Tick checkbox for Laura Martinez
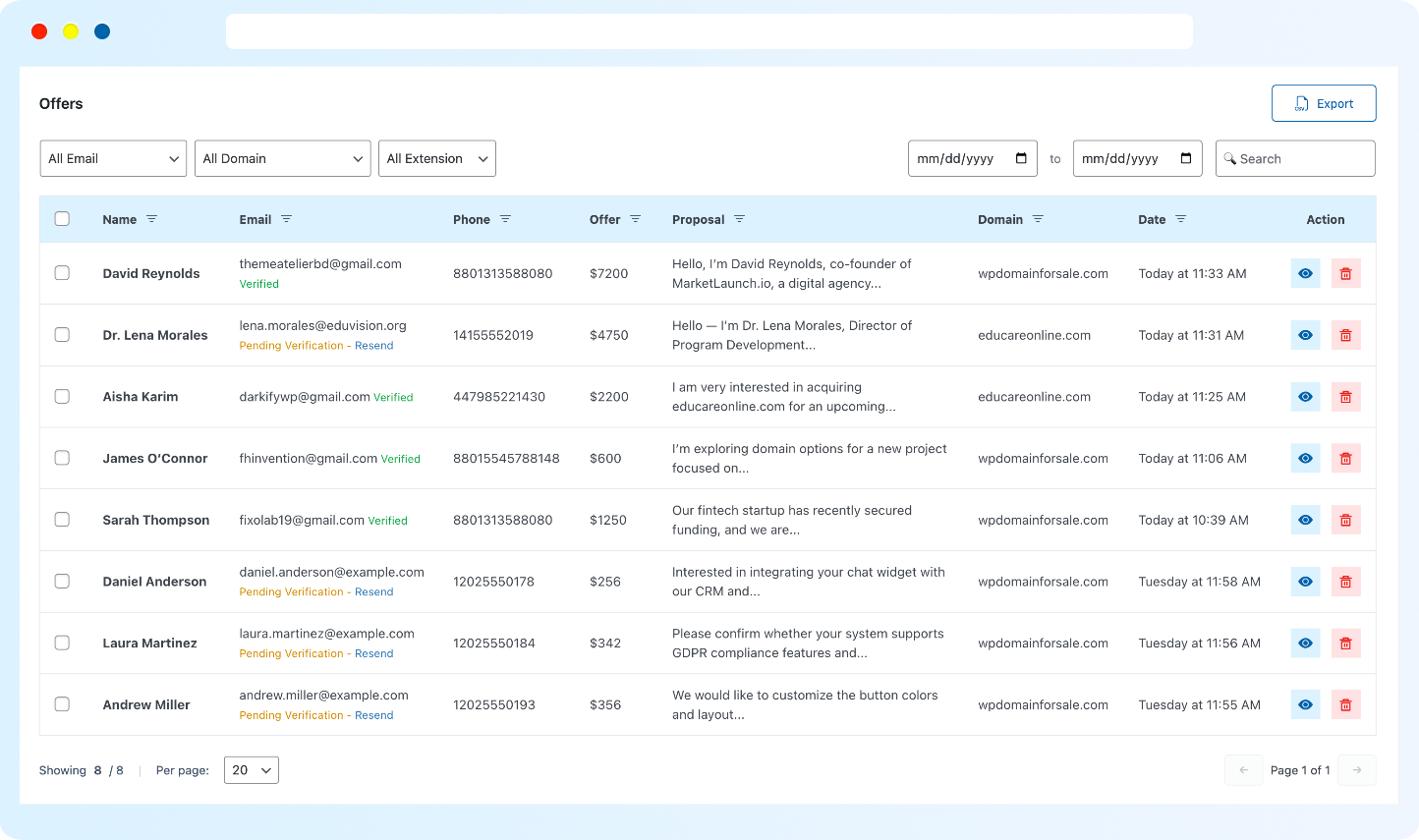 [x=62, y=643]
